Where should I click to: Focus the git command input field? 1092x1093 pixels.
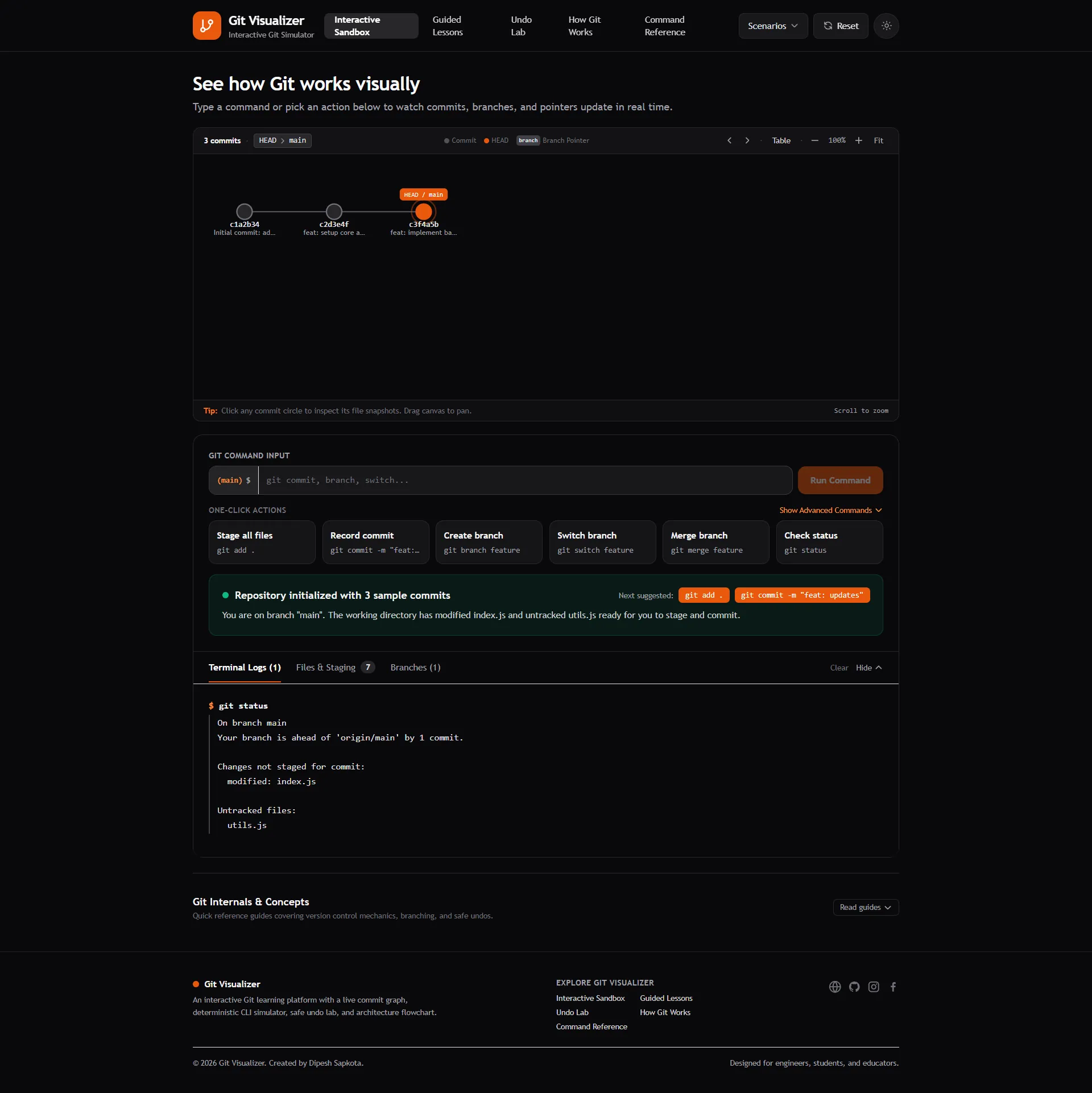pyautogui.click(x=525, y=481)
